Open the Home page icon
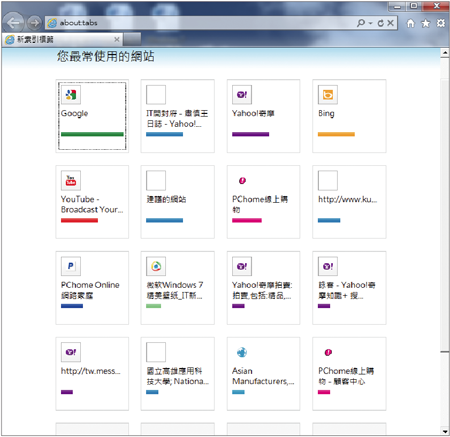The width and height of the screenshot is (450, 437). (x=411, y=23)
